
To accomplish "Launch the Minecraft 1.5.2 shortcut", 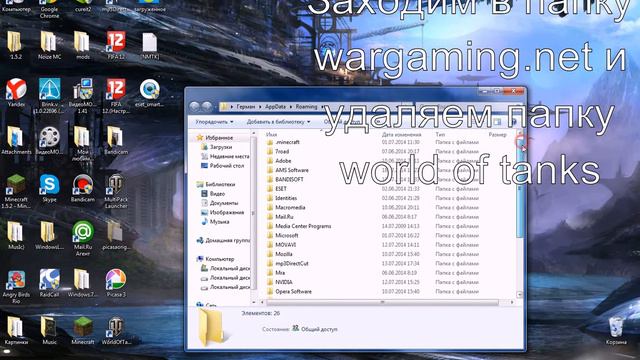I will (x=16, y=191).
